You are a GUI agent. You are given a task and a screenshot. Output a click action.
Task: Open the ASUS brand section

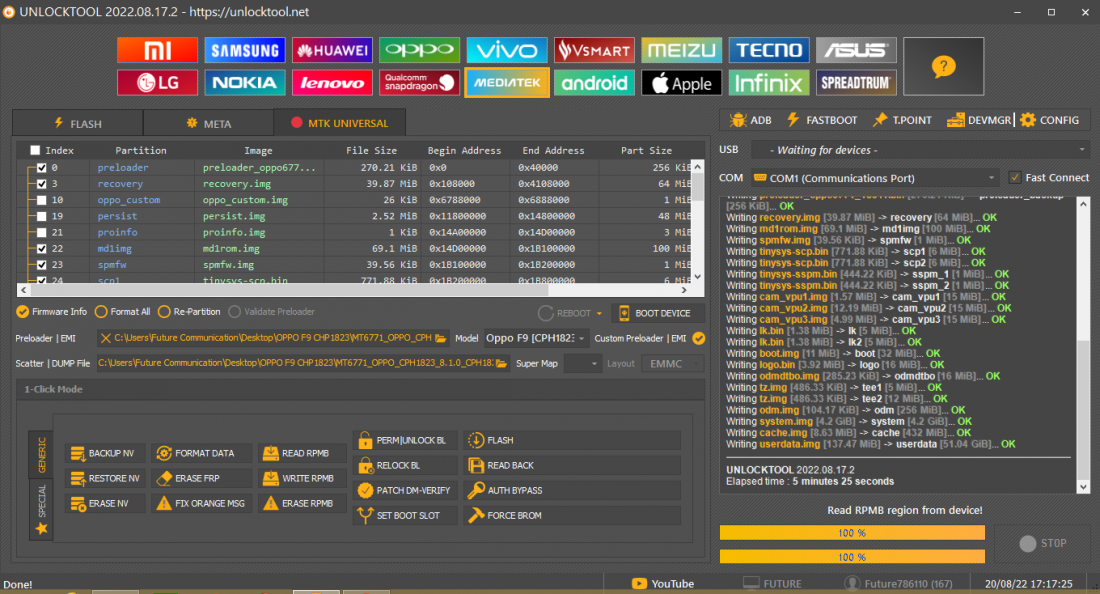[856, 50]
